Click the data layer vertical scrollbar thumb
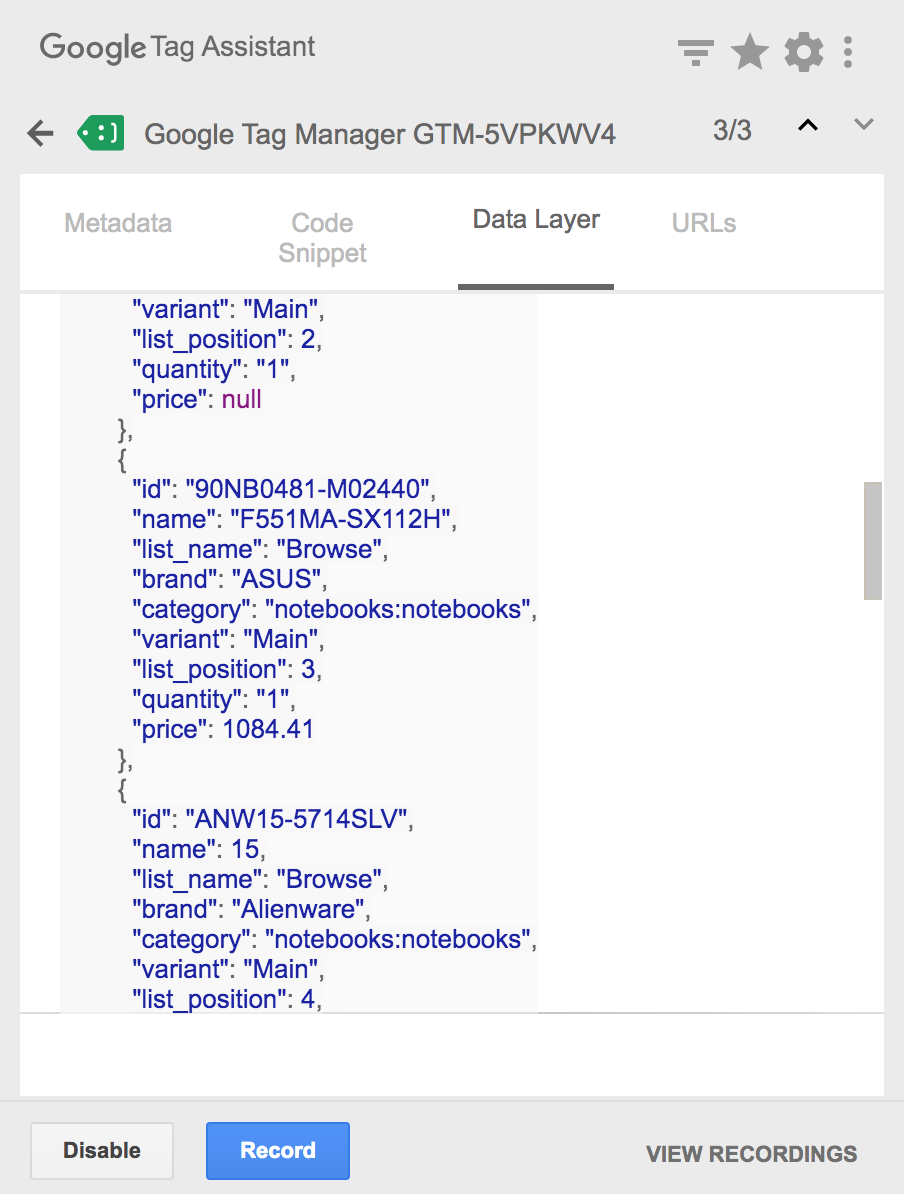 (873, 541)
